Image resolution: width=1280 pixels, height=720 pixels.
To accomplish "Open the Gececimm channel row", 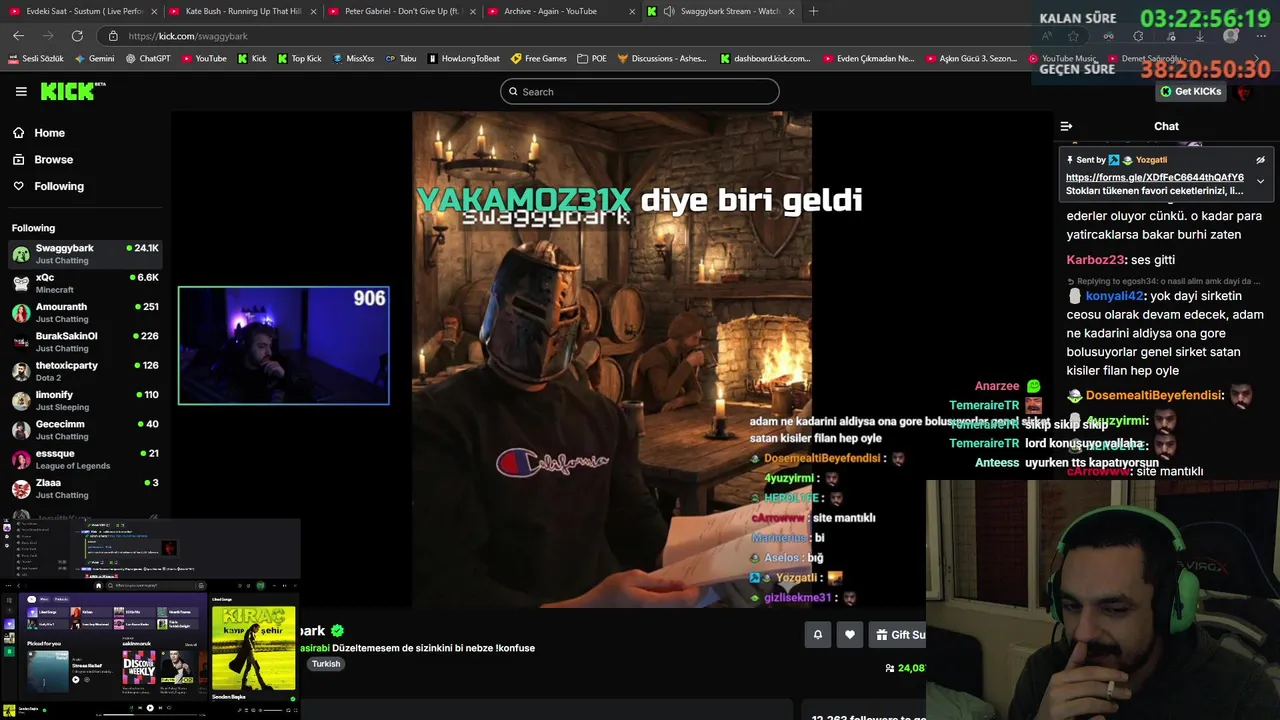I will pos(86,430).
